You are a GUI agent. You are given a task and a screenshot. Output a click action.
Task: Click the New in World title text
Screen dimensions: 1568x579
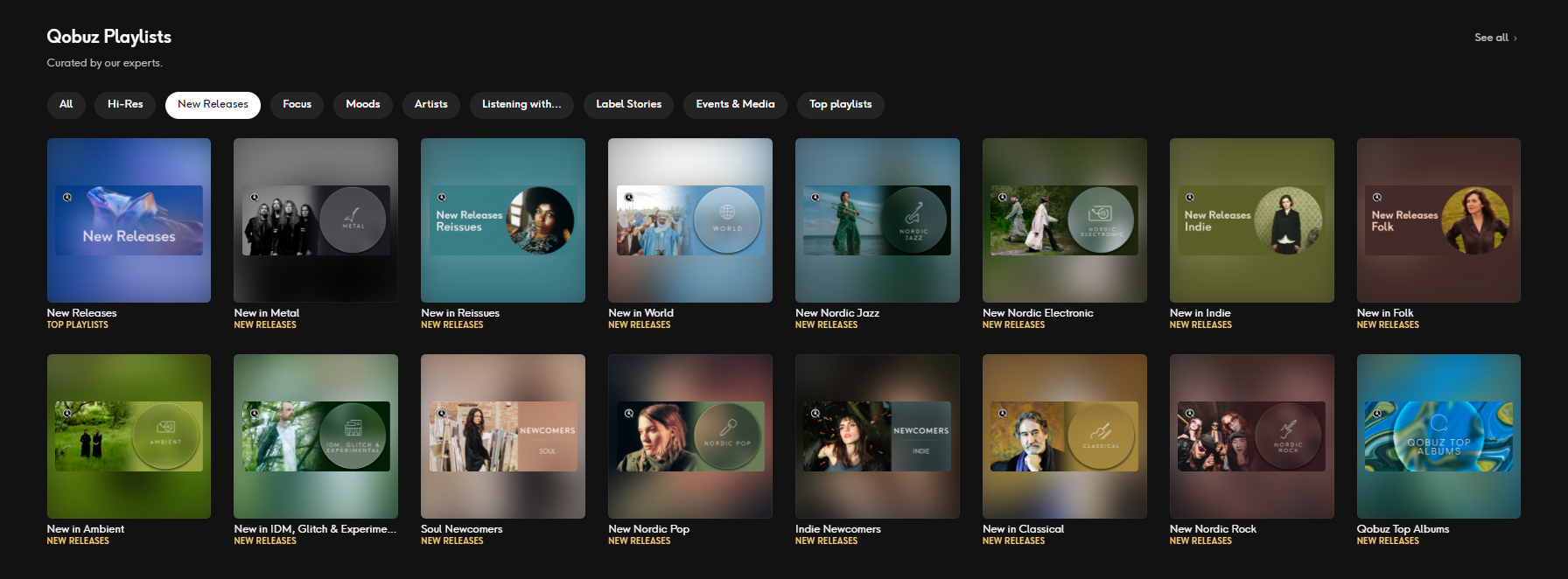point(640,313)
